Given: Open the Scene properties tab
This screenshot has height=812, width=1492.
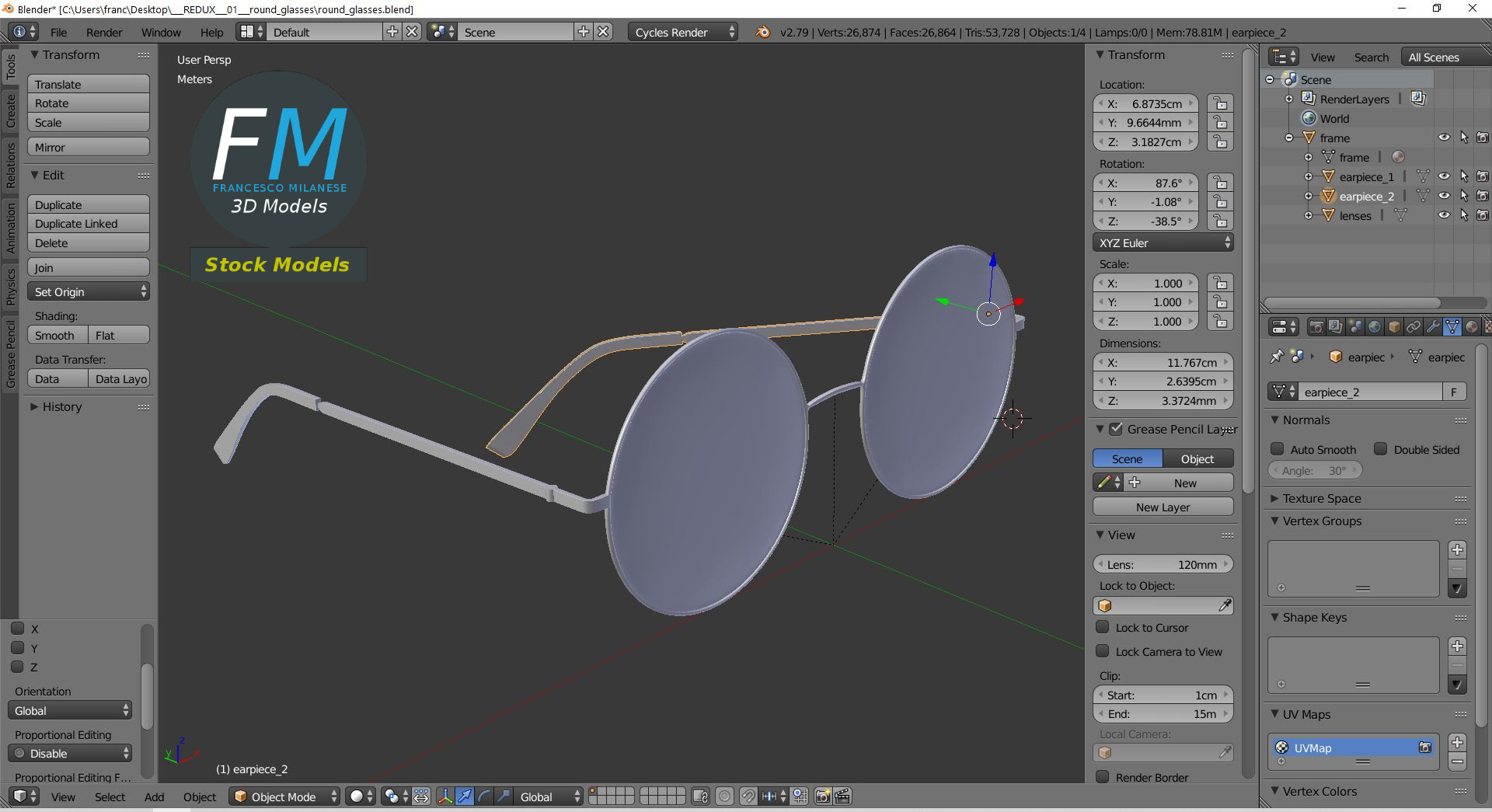Looking at the screenshot, I should (1354, 327).
